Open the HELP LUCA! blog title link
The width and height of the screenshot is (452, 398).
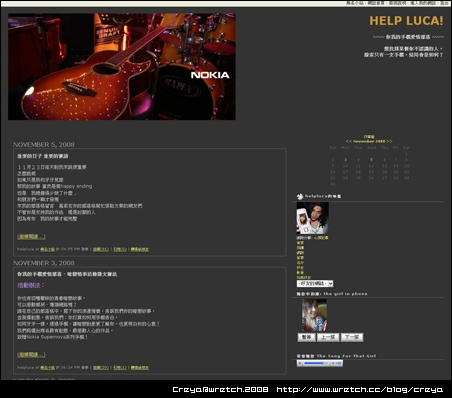(406, 21)
